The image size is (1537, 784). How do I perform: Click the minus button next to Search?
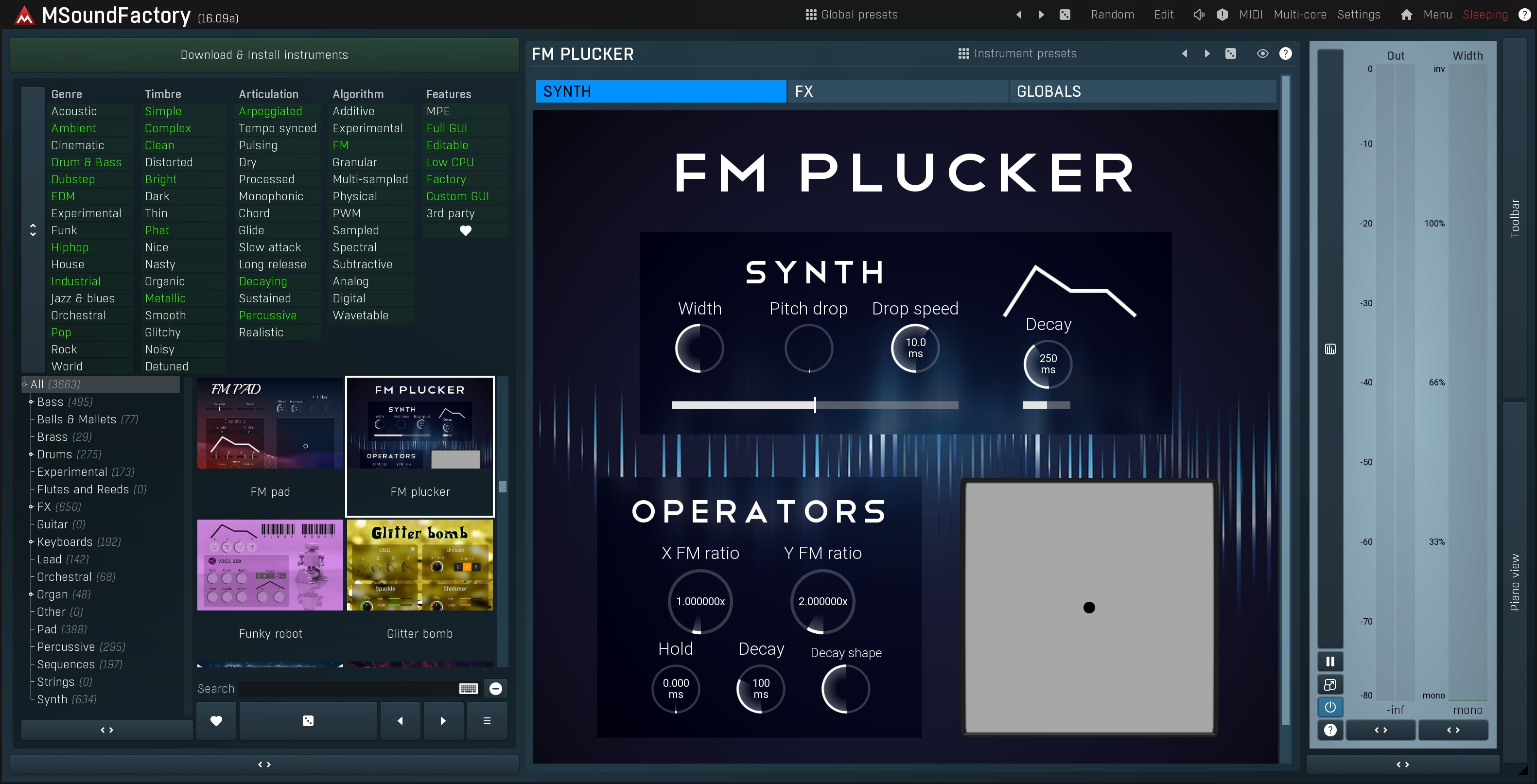pos(496,689)
